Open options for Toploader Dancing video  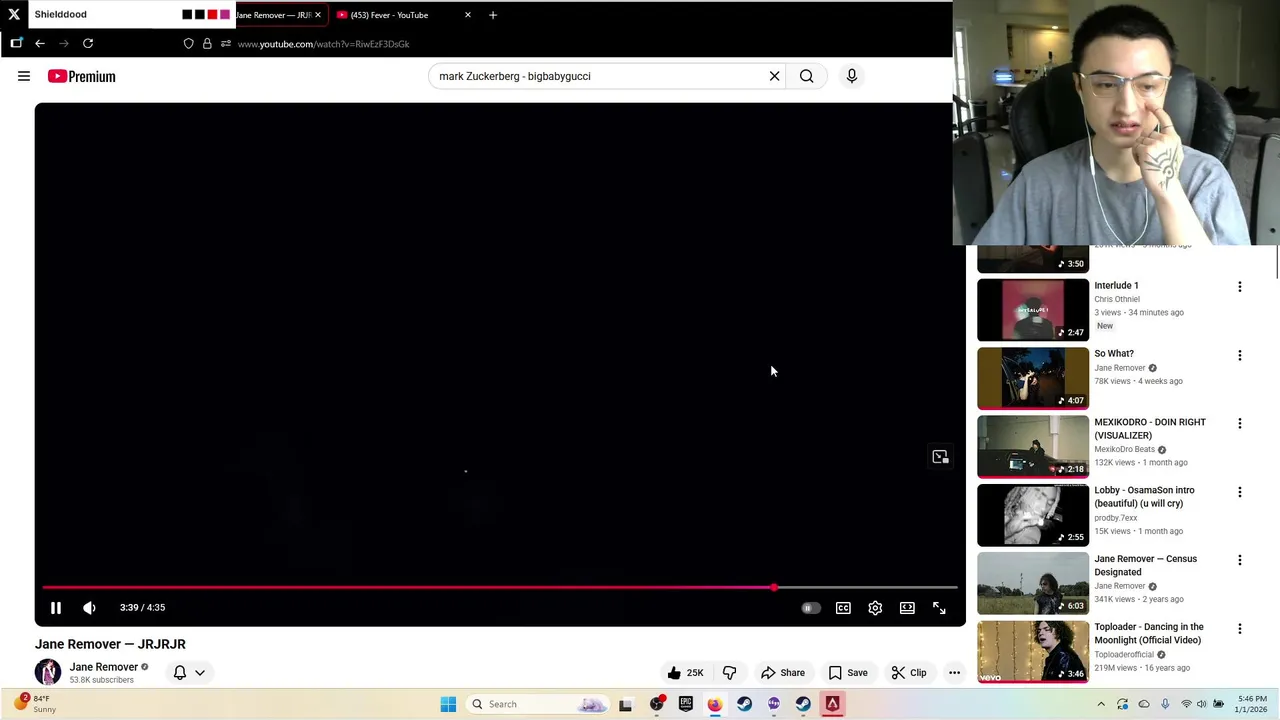(1240, 629)
